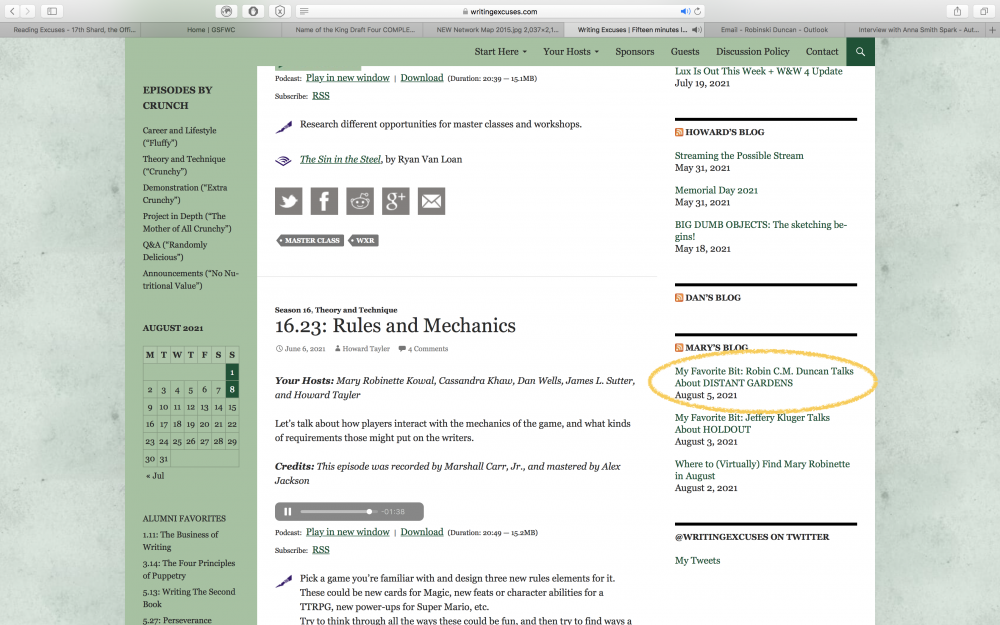Open Lux Is Out This Week post
1000x625 pixels.
click(x=758, y=71)
